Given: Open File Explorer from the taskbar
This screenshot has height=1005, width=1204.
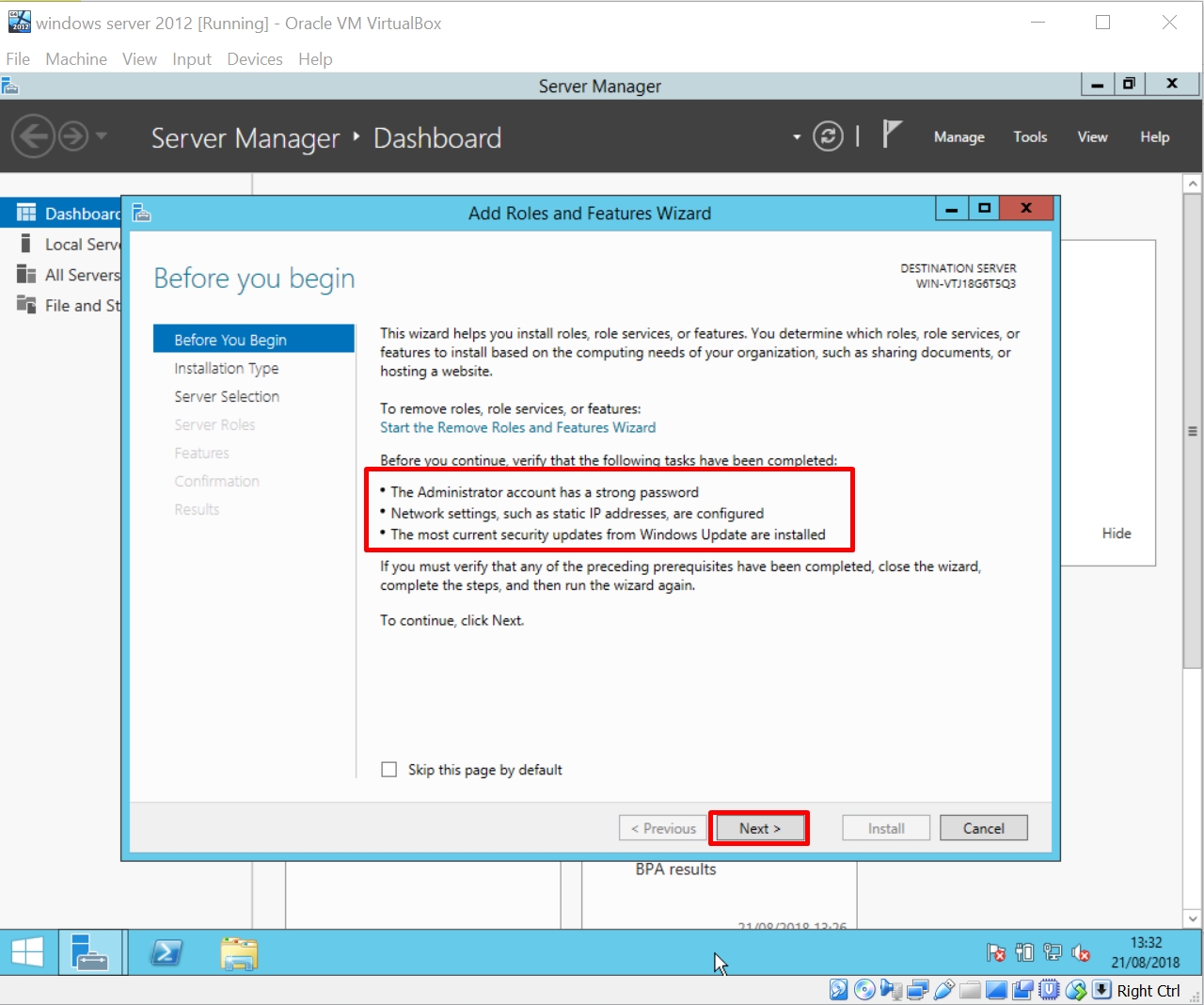Looking at the screenshot, I should pyautogui.click(x=239, y=953).
